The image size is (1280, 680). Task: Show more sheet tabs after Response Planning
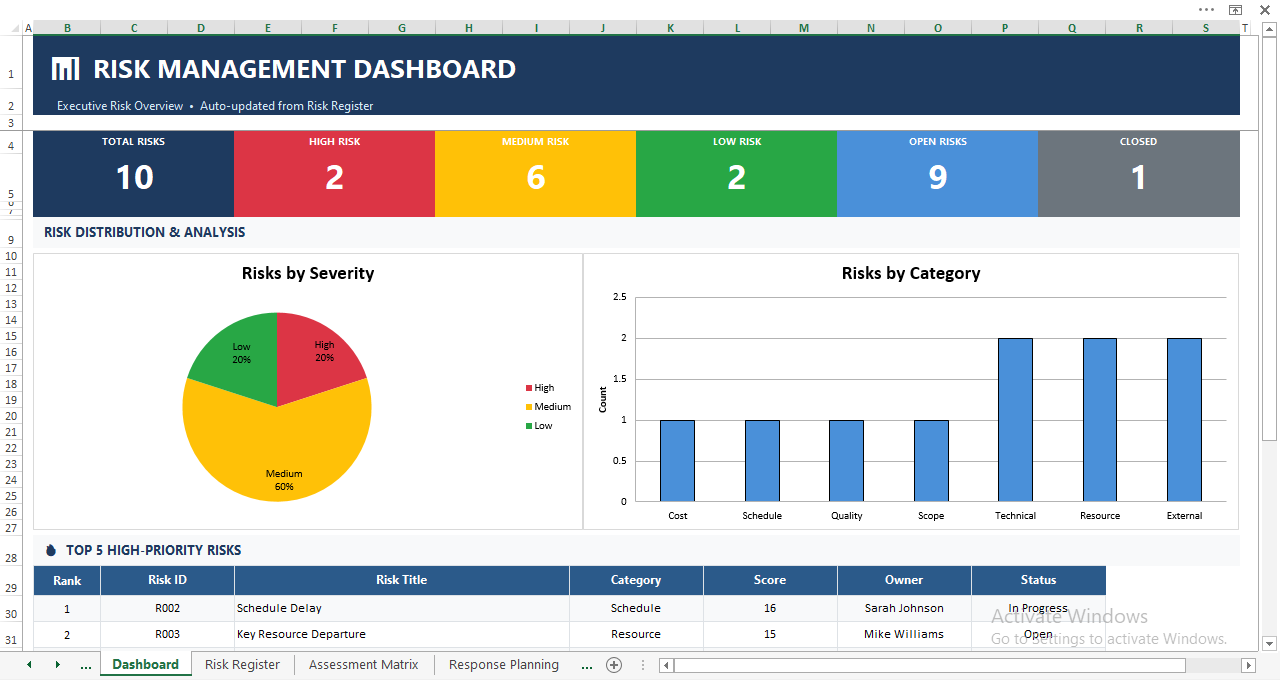[x=587, y=665]
